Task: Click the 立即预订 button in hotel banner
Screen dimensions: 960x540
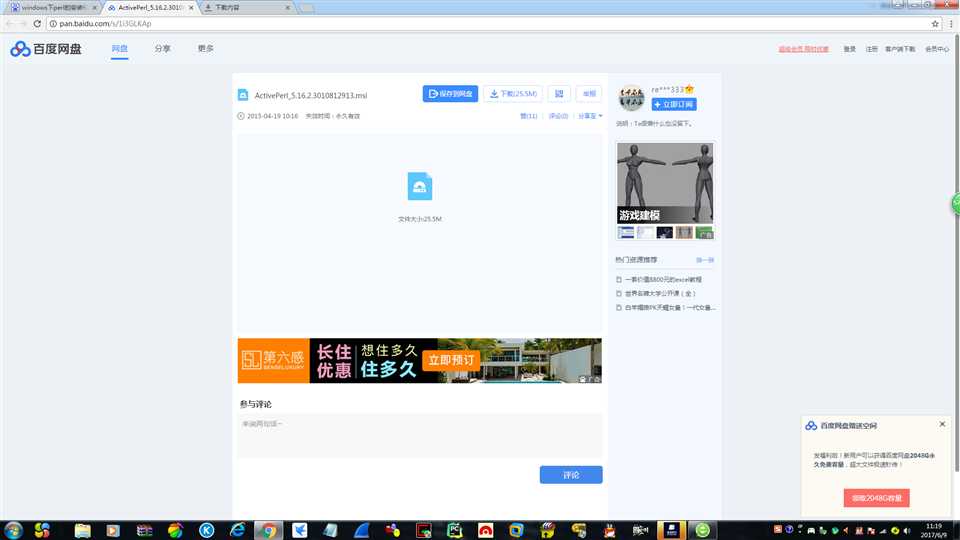Action: pos(451,360)
